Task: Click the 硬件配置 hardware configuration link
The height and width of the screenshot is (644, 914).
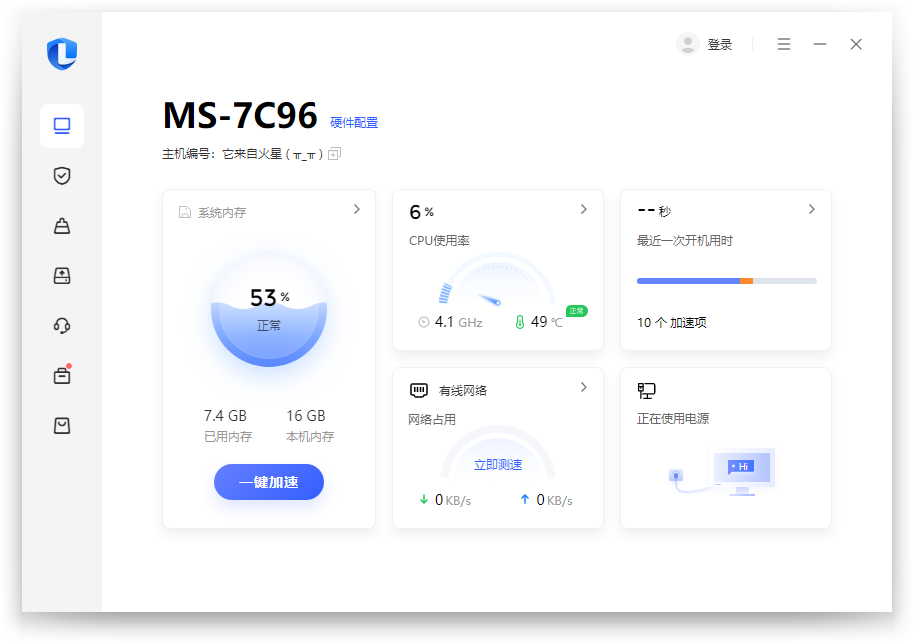Action: pyautogui.click(x=354, y=121)
